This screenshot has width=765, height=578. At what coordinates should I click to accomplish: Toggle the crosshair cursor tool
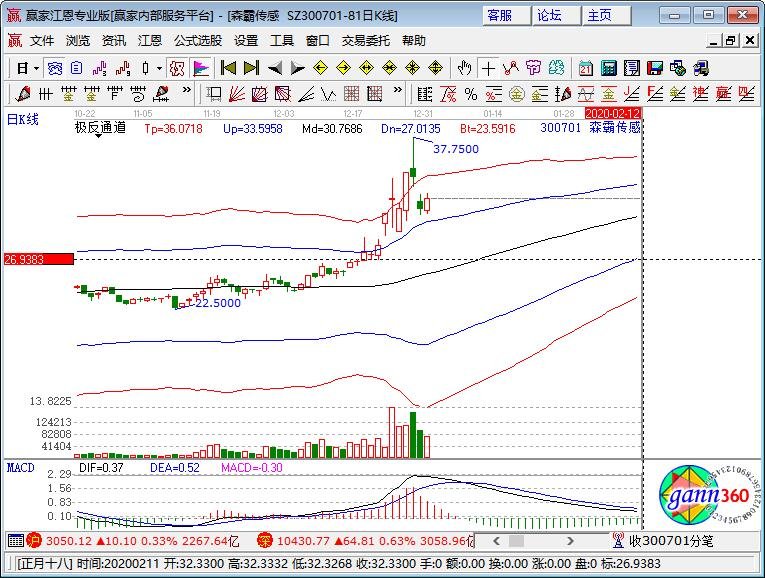click(x=488, y=68)
